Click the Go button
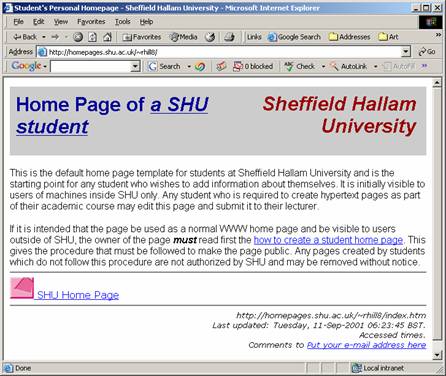 click(x=427, y=52)
